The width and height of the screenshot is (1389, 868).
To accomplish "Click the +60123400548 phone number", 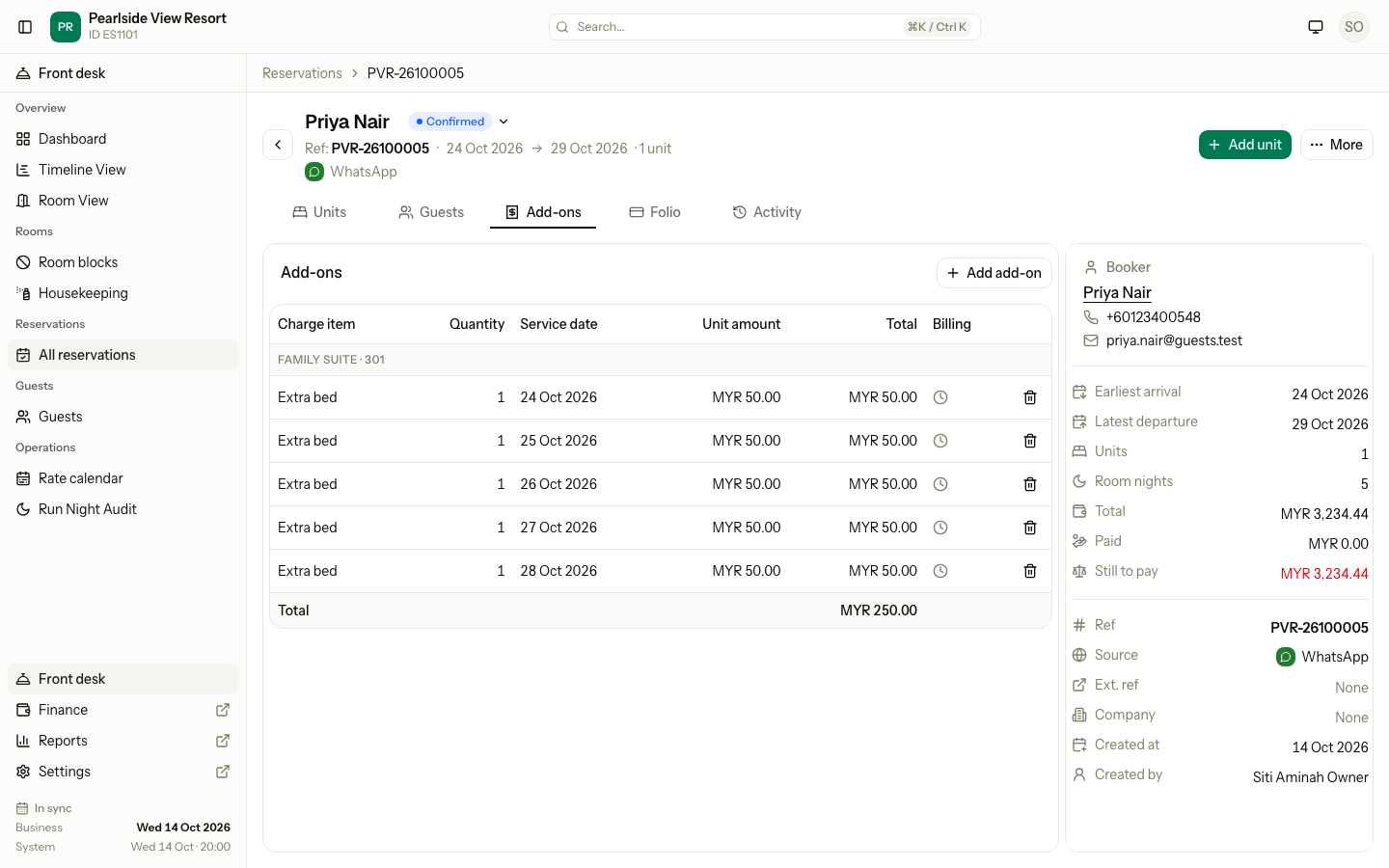I will [1154, 317].
